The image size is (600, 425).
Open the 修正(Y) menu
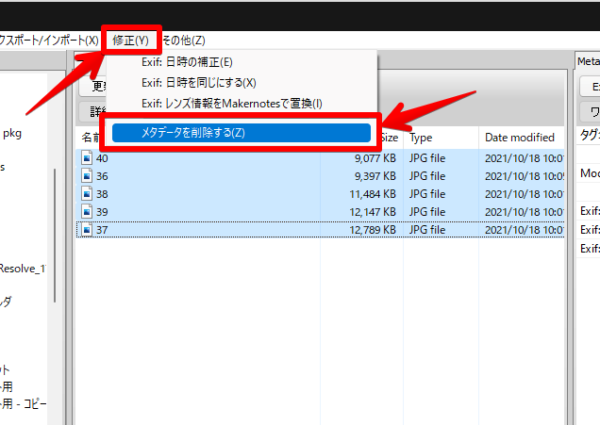pos(130,40)
